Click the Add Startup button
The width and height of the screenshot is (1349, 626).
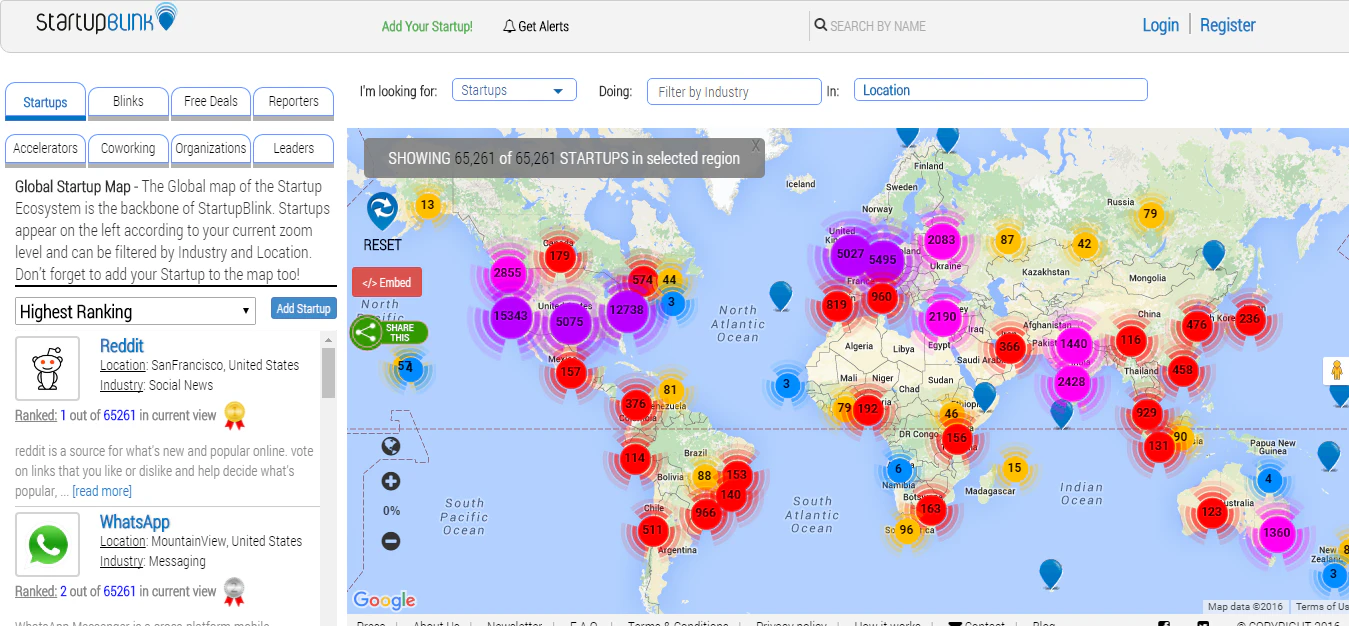(303, 308)
